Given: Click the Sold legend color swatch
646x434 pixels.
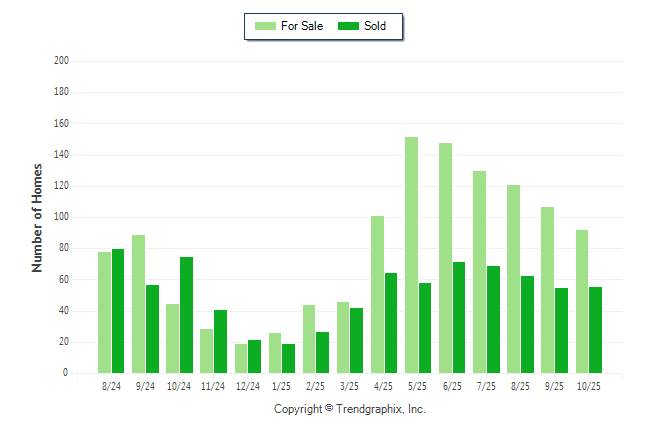Looking at the screenshot, I should pos(349,26).
